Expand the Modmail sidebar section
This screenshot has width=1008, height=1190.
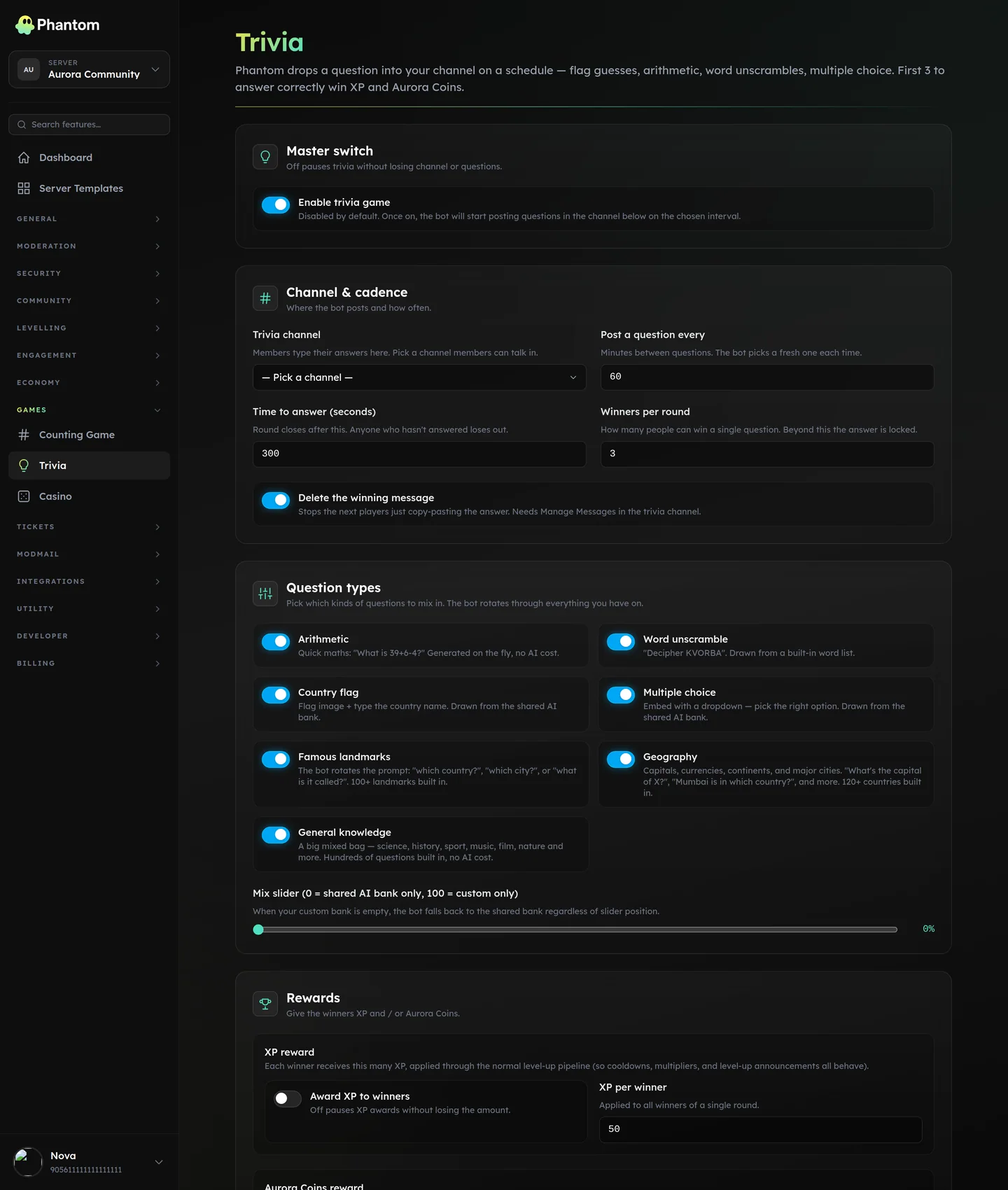click(89, 554)
